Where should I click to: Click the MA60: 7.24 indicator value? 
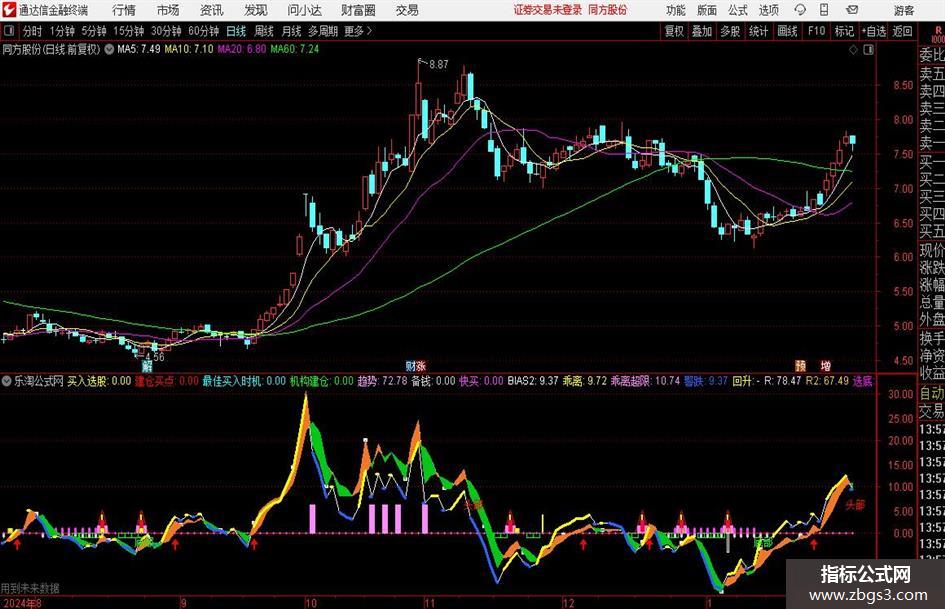coord(295,49)
